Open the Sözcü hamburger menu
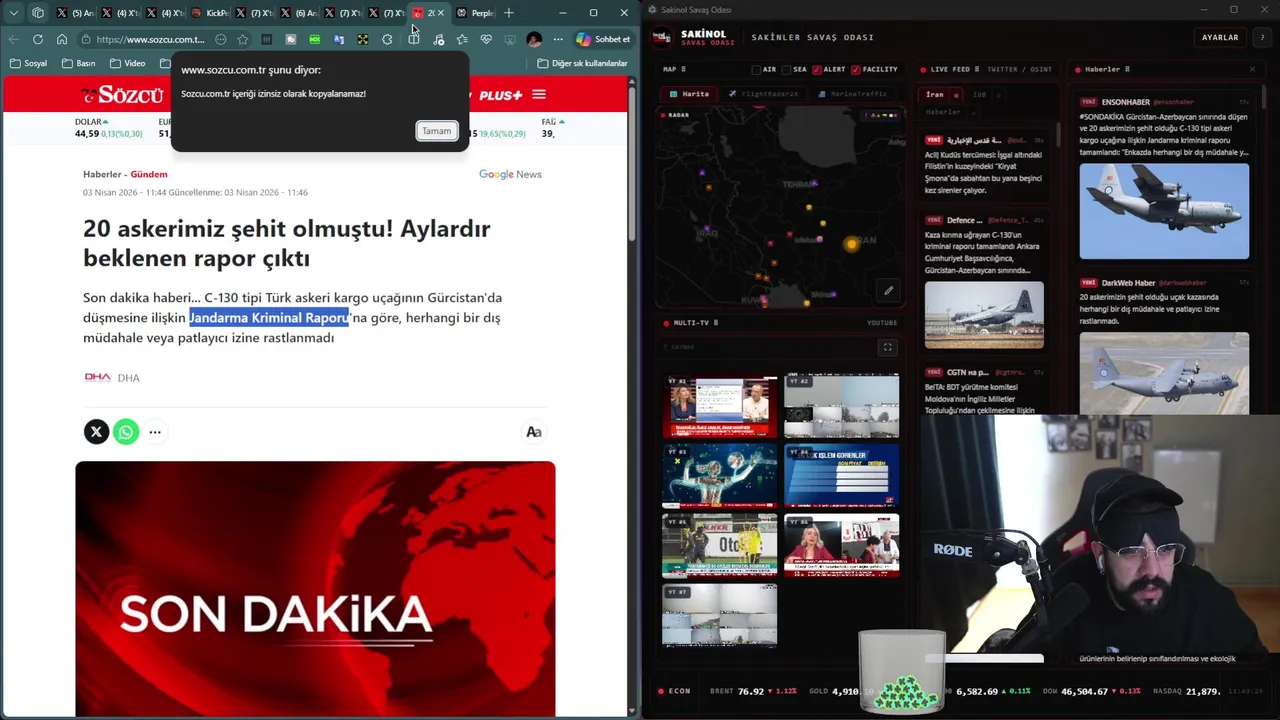The height and width of the screenshot is (720, 1280). pos(539,95)
